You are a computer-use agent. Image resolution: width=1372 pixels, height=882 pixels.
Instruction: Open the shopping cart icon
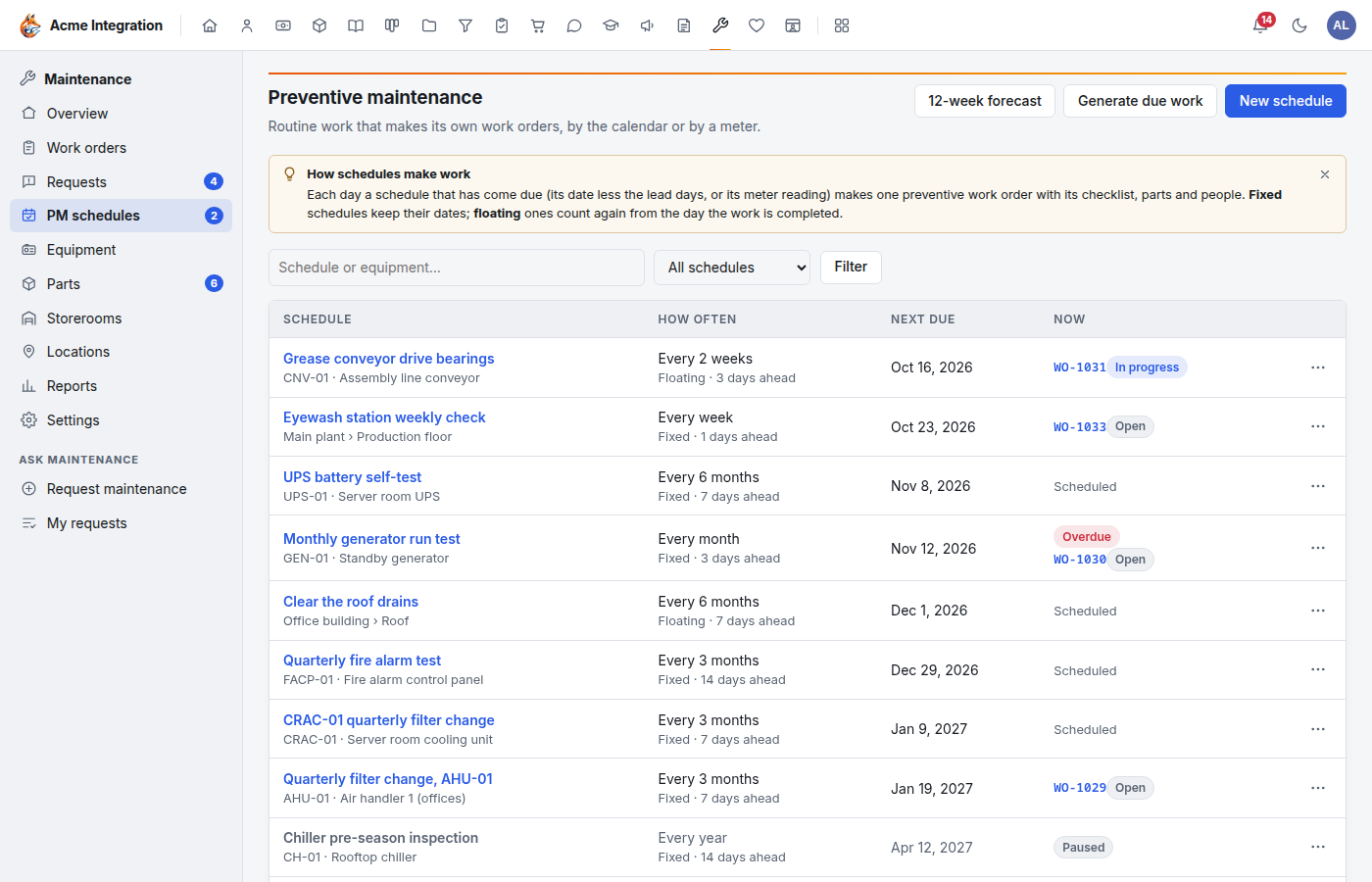[x=538, y=25]
